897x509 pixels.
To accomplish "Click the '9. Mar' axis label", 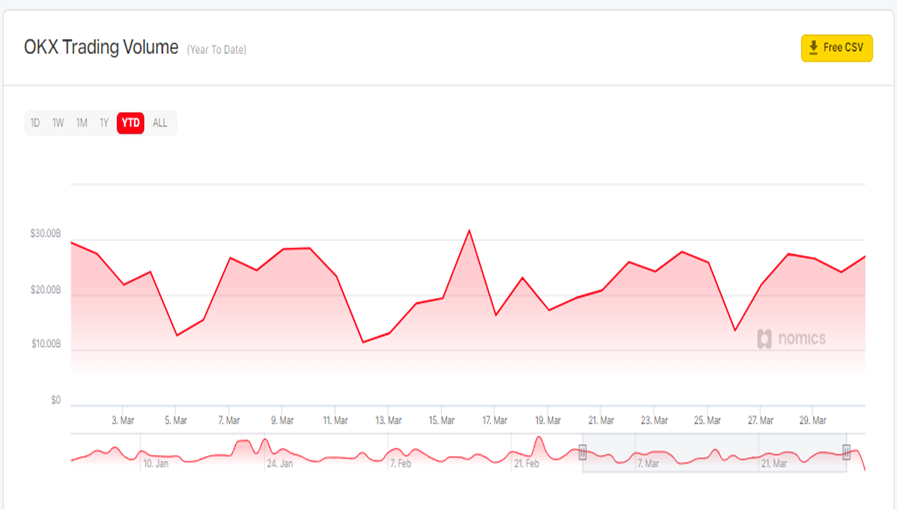I will [x=282, y=420].
